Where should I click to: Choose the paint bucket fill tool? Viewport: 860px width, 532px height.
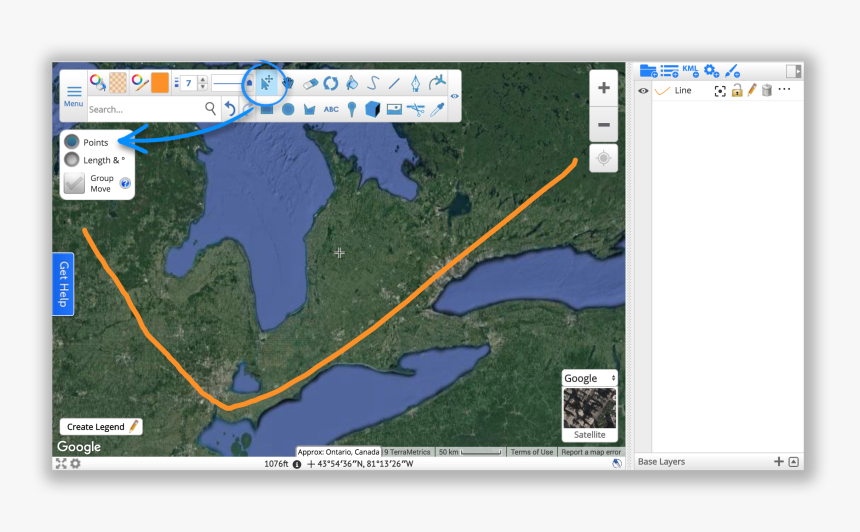pos(351,83)
